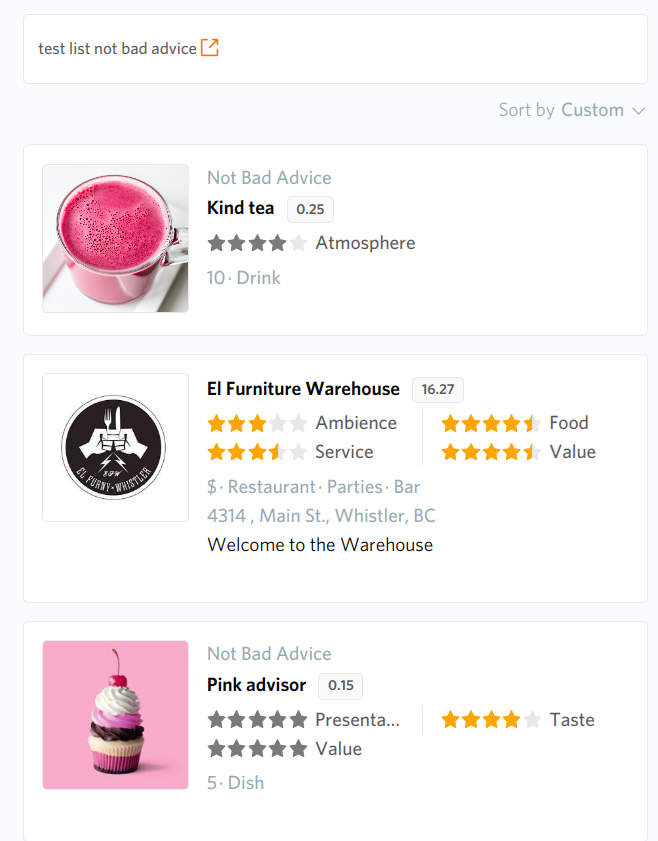The height and width of the screenshot is (841, 658).
Task: Click the Food star rating icons
Action: (491, 423)
